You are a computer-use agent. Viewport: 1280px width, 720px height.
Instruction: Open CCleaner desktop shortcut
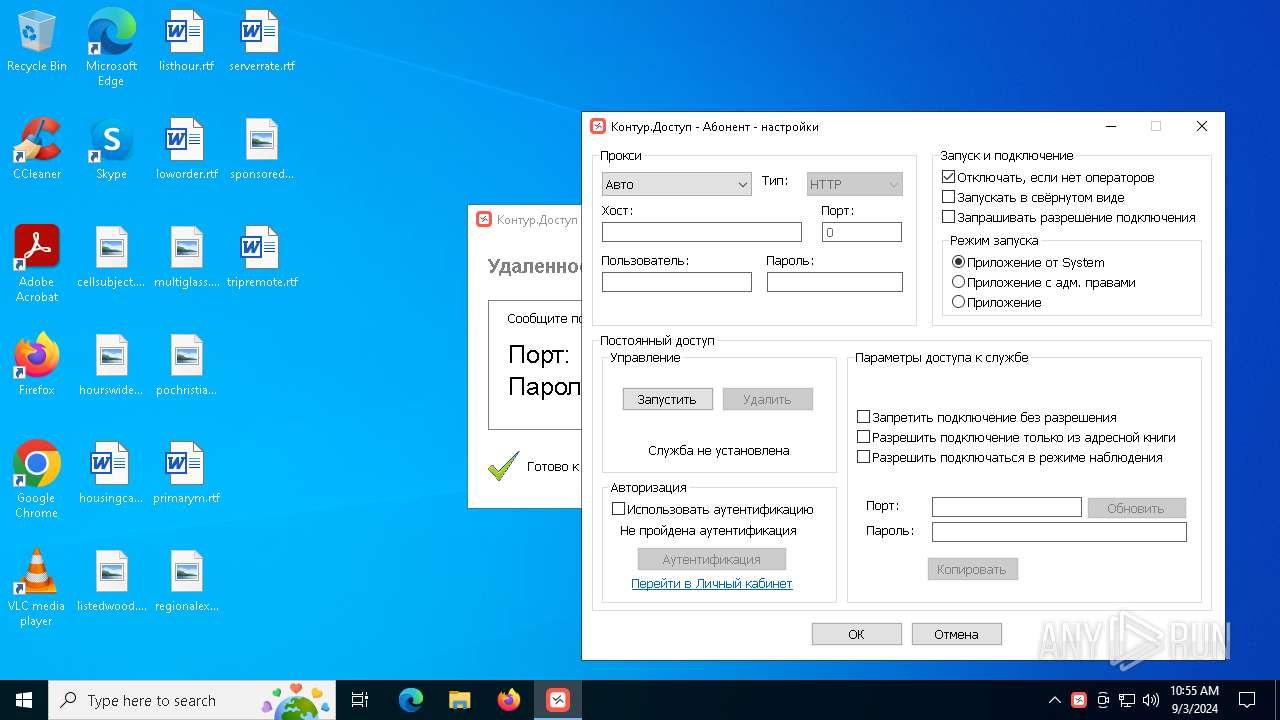click(37, 150)
